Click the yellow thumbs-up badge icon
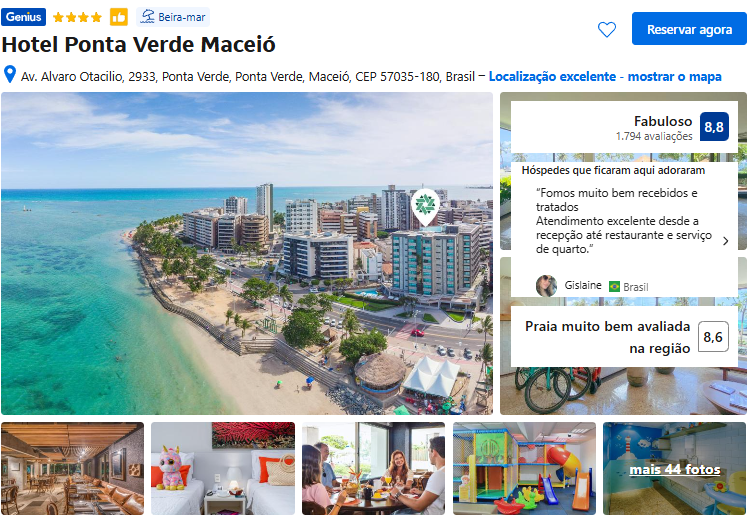The width and height of the screenshot is (748, 516). pyautogui.click(x=119, y=17)
